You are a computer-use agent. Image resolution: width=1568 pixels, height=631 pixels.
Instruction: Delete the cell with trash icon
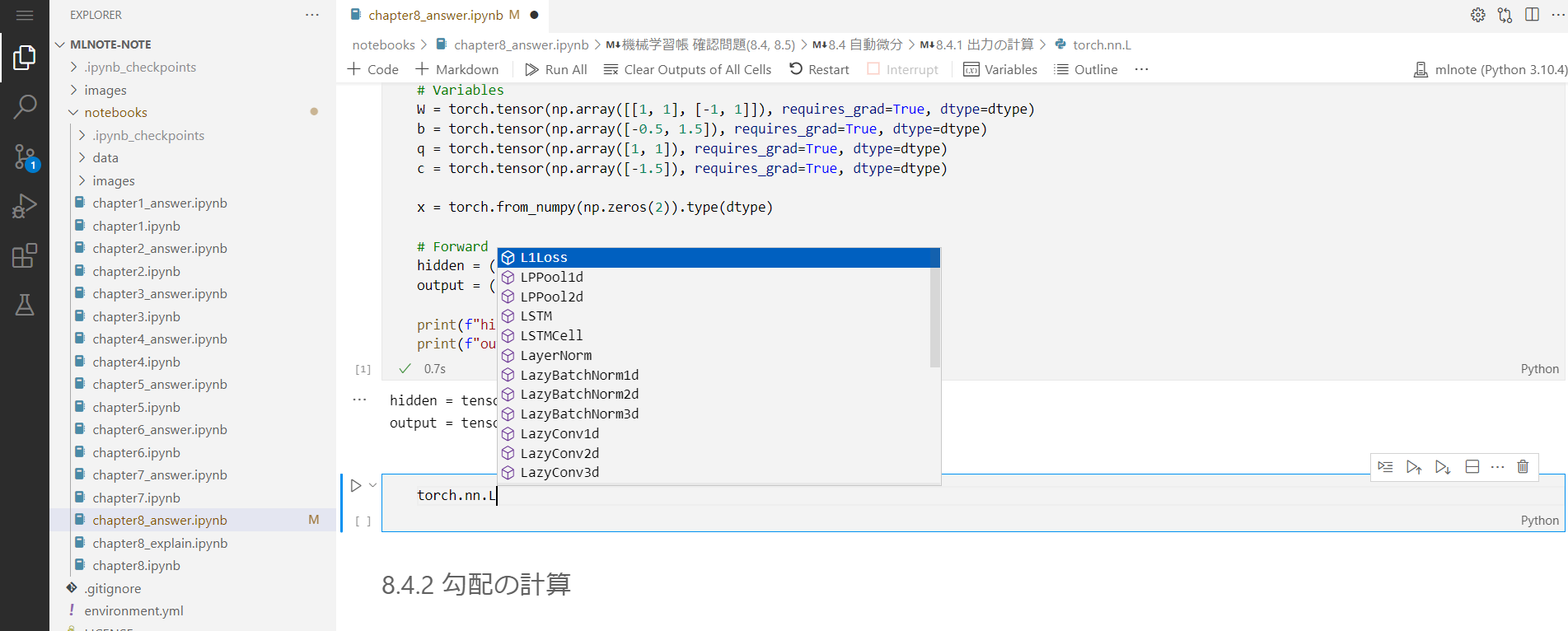pos(1523,467)
